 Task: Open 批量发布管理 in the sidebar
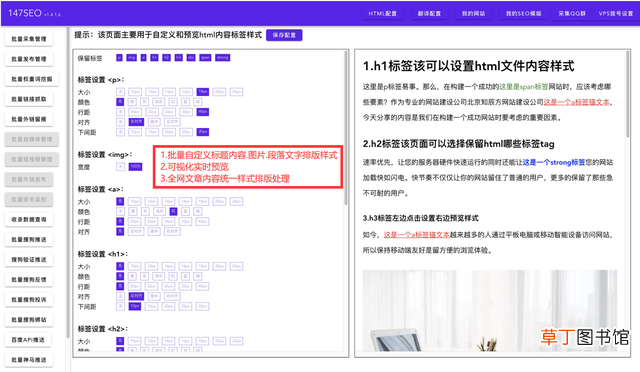(x=29, y=59)
